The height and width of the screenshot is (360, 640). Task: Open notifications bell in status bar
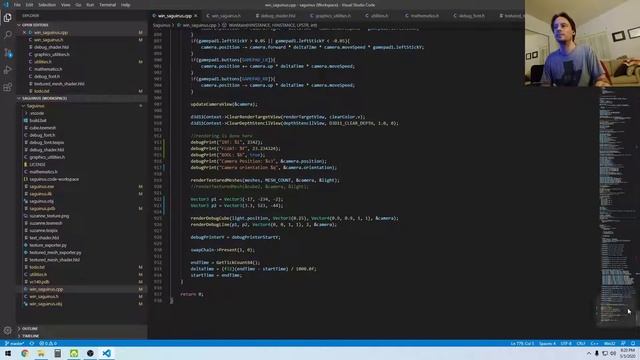point(633,343)
